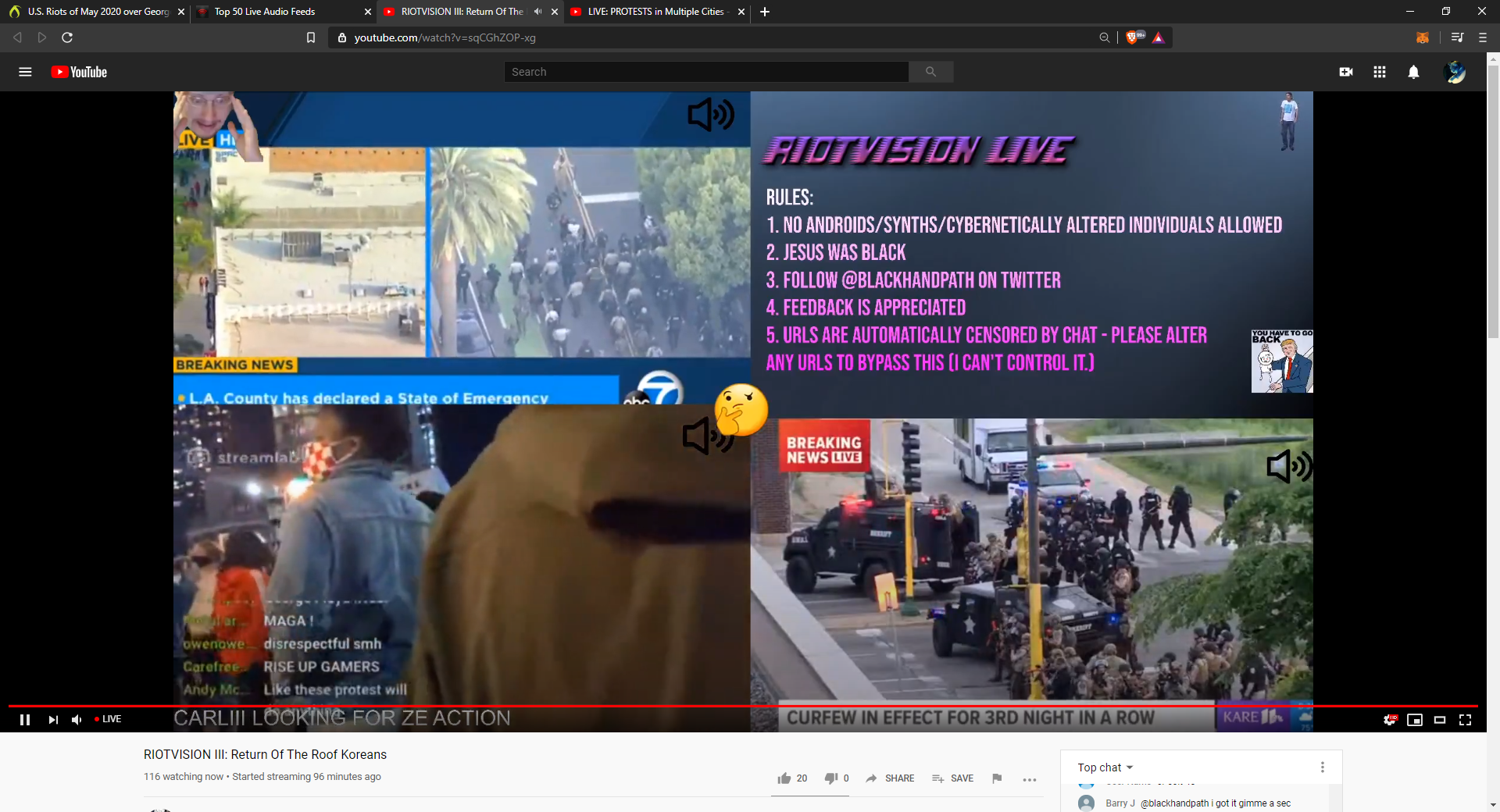
Task: Click the page vertical scrollbar thumb
Action: 1493,201
